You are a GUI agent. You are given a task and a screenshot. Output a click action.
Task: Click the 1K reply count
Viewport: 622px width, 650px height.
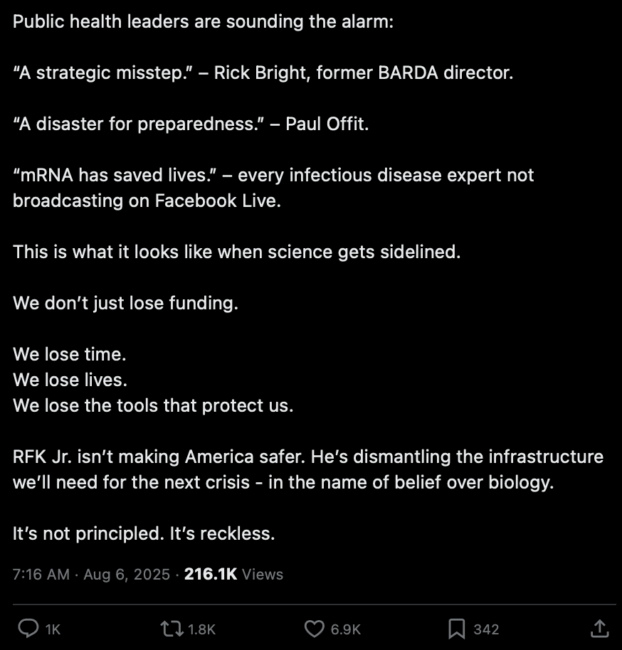click(53, 630)
